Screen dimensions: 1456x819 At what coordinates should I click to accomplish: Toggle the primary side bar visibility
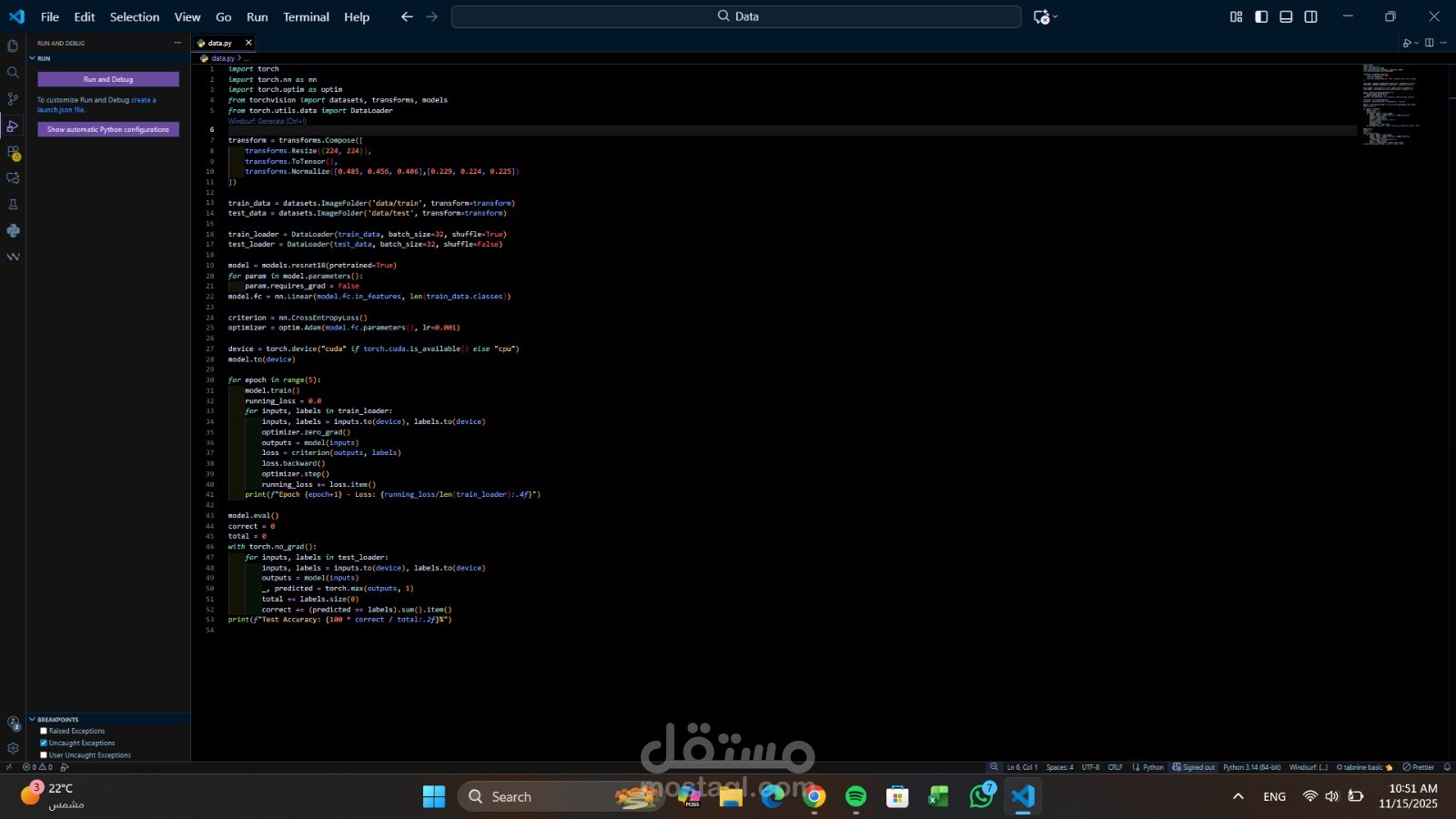pyautogui.click(x=1261, y=16)
